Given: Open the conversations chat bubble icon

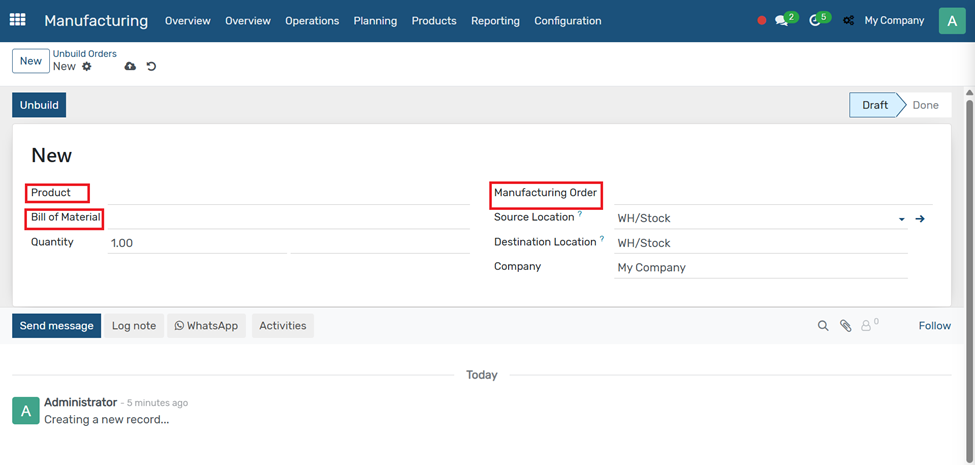Looking at the screenshot, I should 783,21.
